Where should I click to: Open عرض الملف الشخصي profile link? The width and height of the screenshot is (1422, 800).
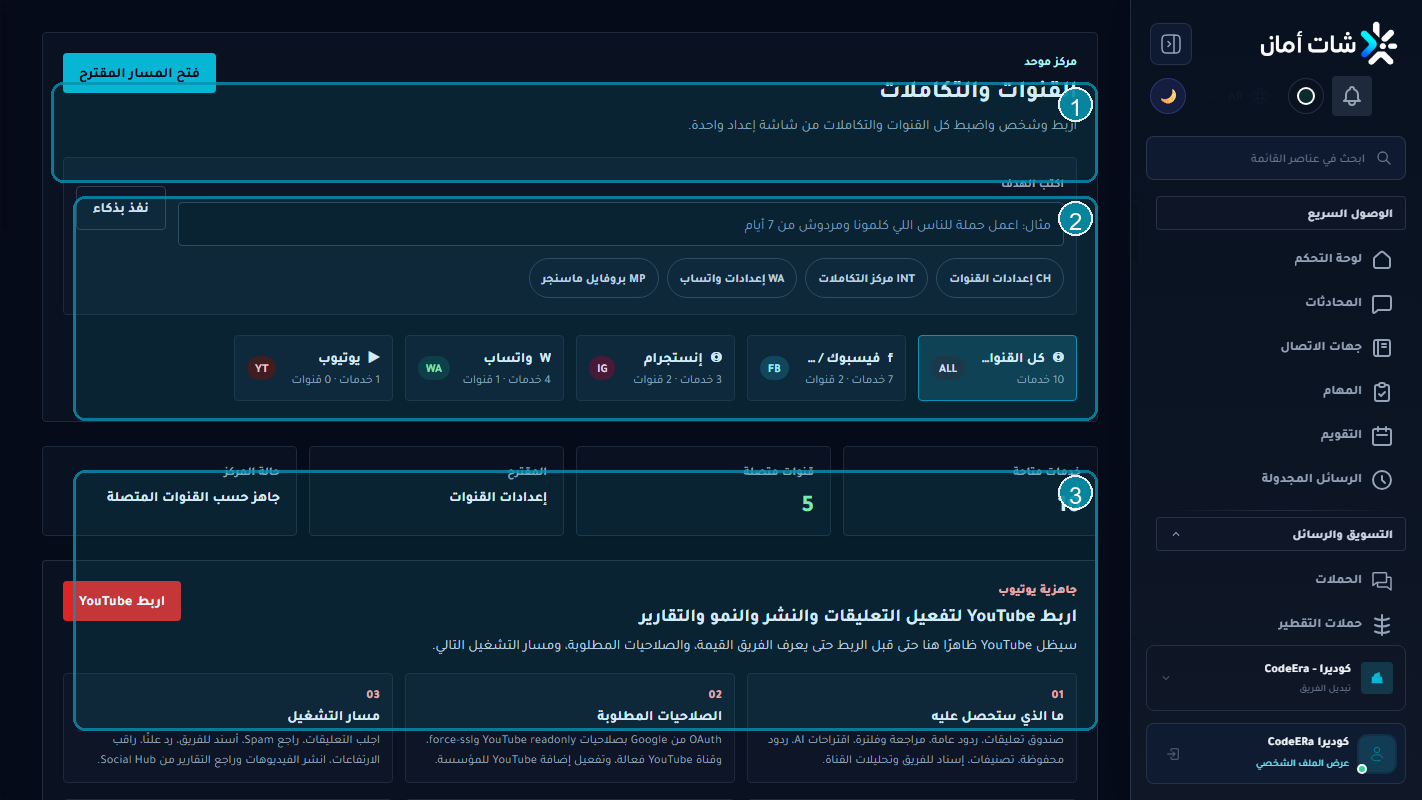(1303, 763)
